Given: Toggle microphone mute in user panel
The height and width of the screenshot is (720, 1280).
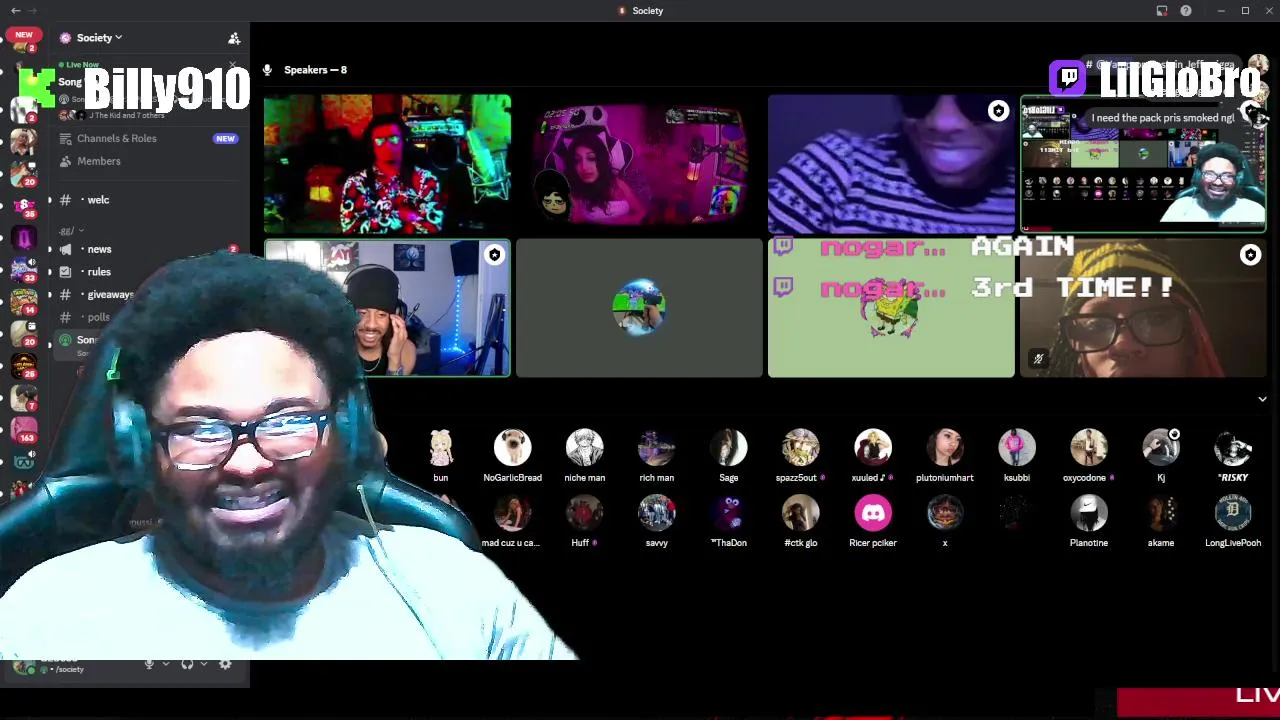Looking at the screenshot, I should [x=150, y=664].
